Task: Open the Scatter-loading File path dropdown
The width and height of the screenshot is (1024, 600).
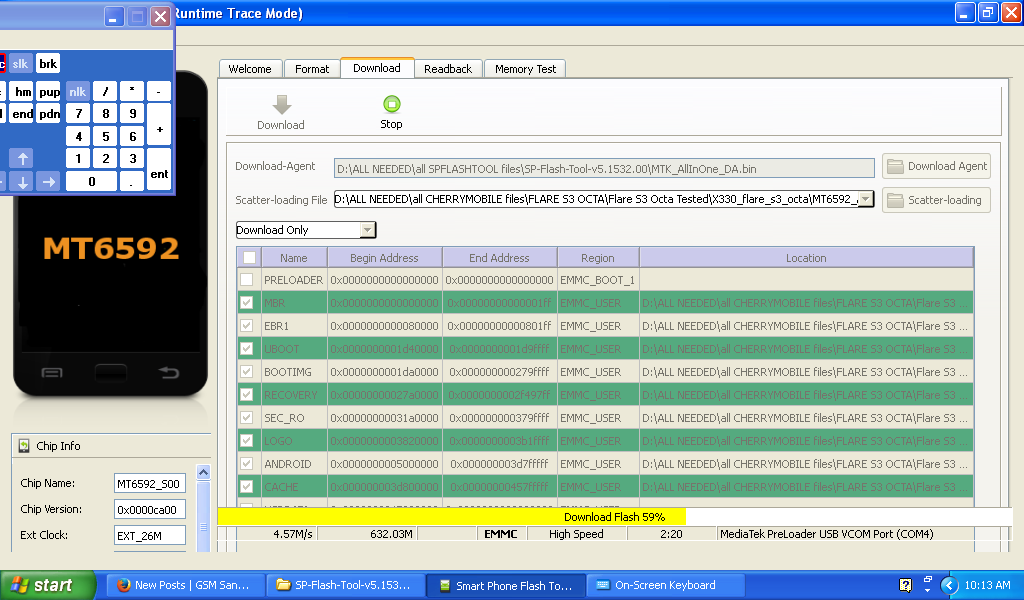Action: pos(866,200)
